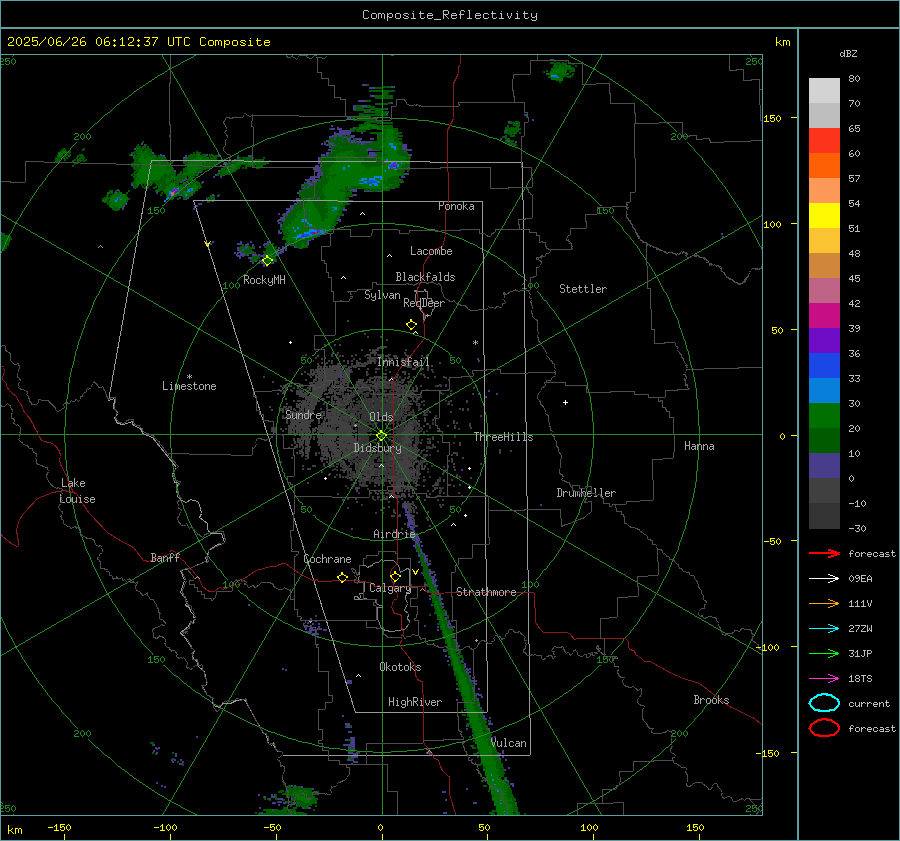Click the Ponoka city label
Viewport: 900px width, 841px height.
tap(456, 206)
